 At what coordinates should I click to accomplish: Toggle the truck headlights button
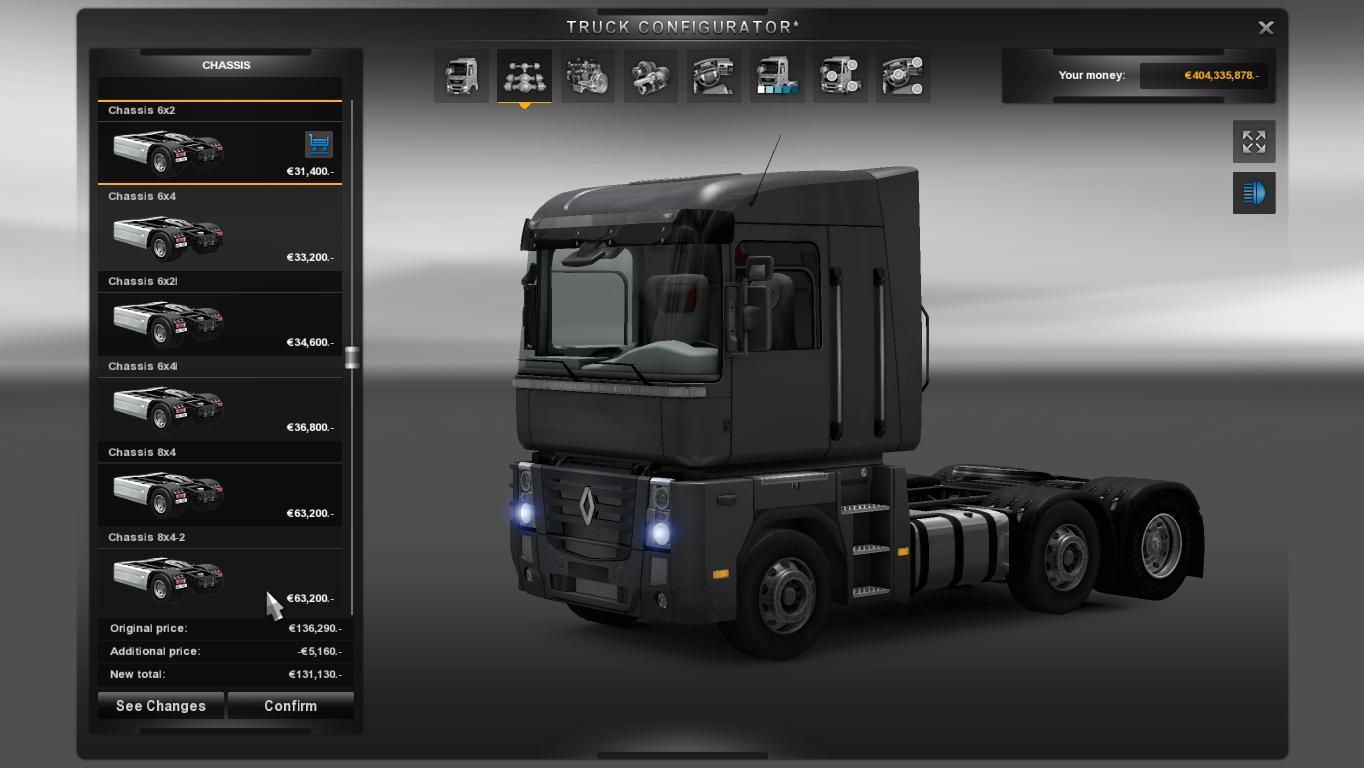tap(1253, 193)
